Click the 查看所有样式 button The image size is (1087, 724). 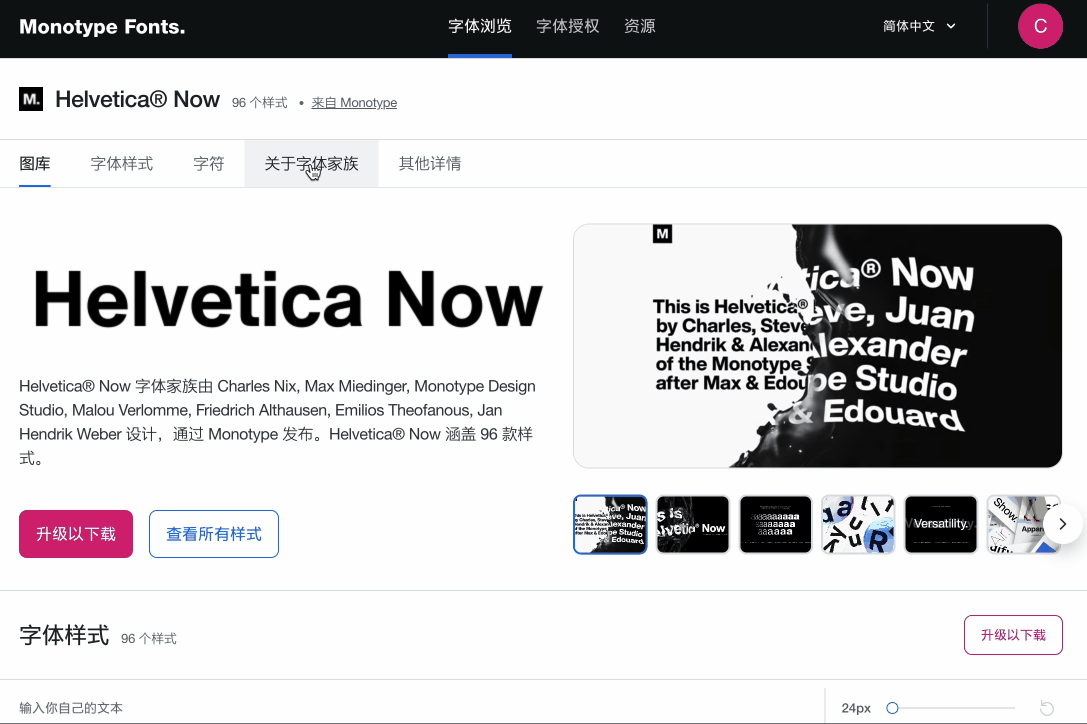(x=214, y=534)
